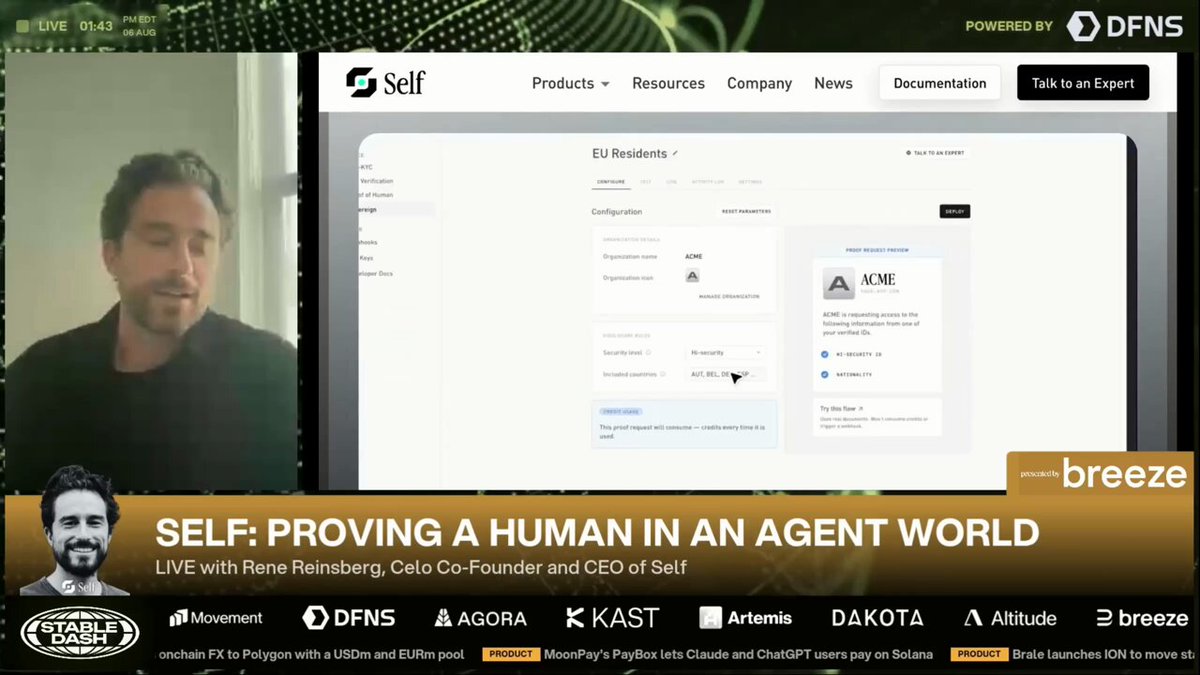1200x675 pixels.
Task: Open the Try this flow link
Action: pos(840,409)
